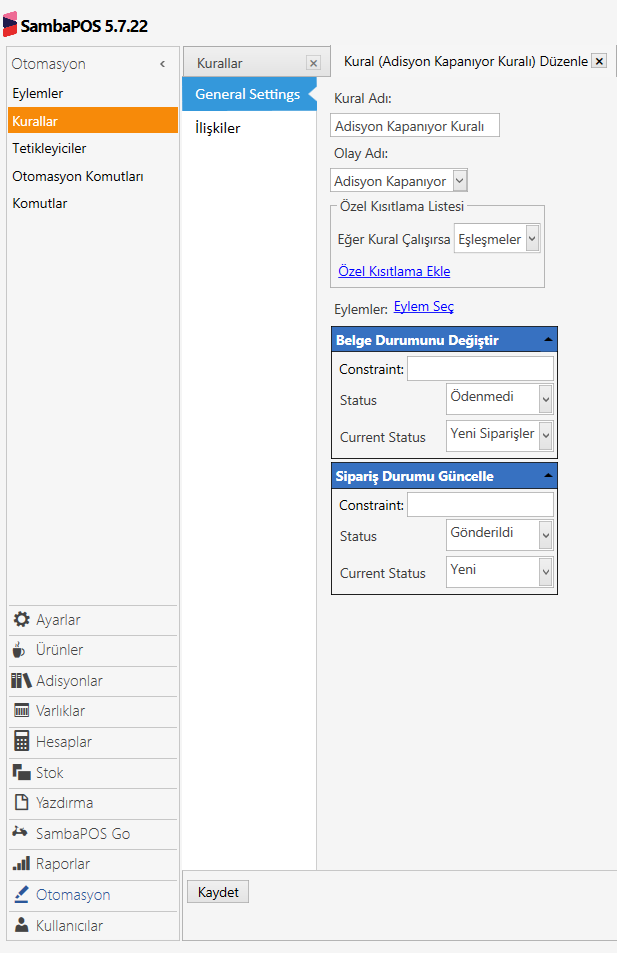The height and width of the screenshot is (953, 617).
Task: Open Ürünler via the coffee cup icon
Action: [x=21, y=650]
